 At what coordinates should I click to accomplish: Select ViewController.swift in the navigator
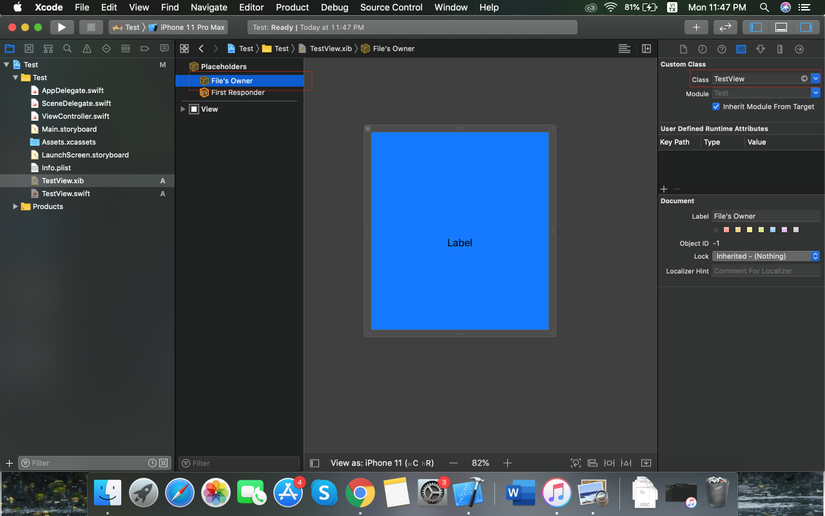click(75, 116)
